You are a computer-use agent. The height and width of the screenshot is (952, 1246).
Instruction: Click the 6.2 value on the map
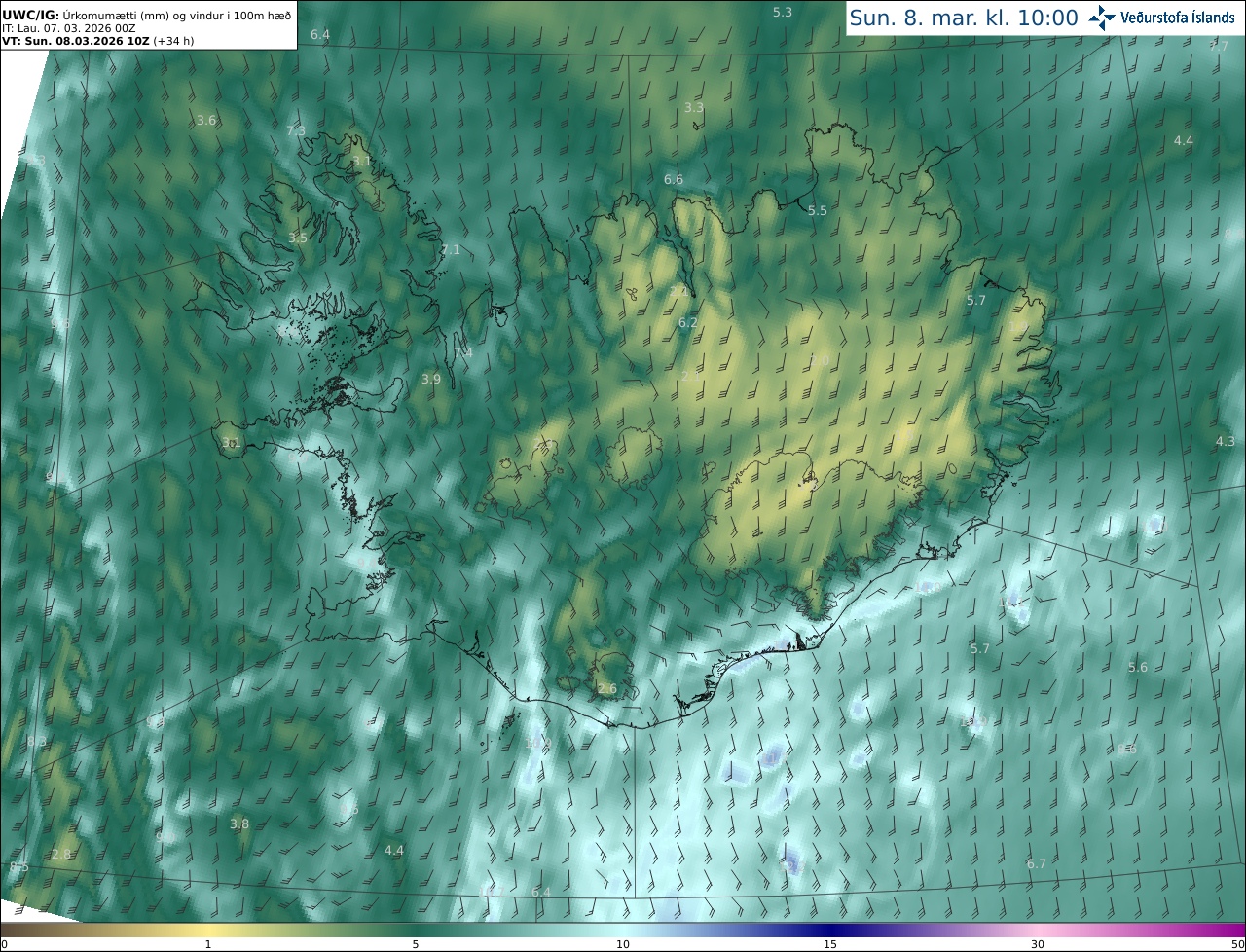688,322
